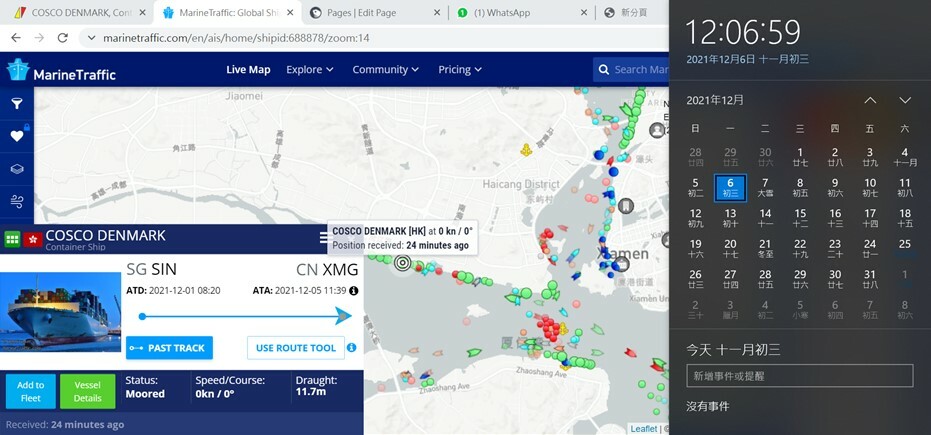Reload the page with browser refresh button
The width and height of the screenshot is (931, 435).
[63, 38]
